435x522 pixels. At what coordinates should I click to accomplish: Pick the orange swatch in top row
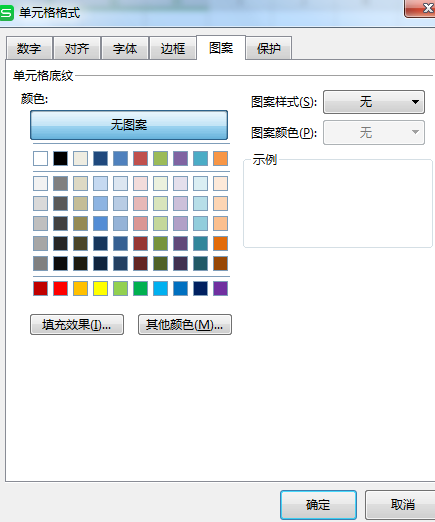pos(220,158)
